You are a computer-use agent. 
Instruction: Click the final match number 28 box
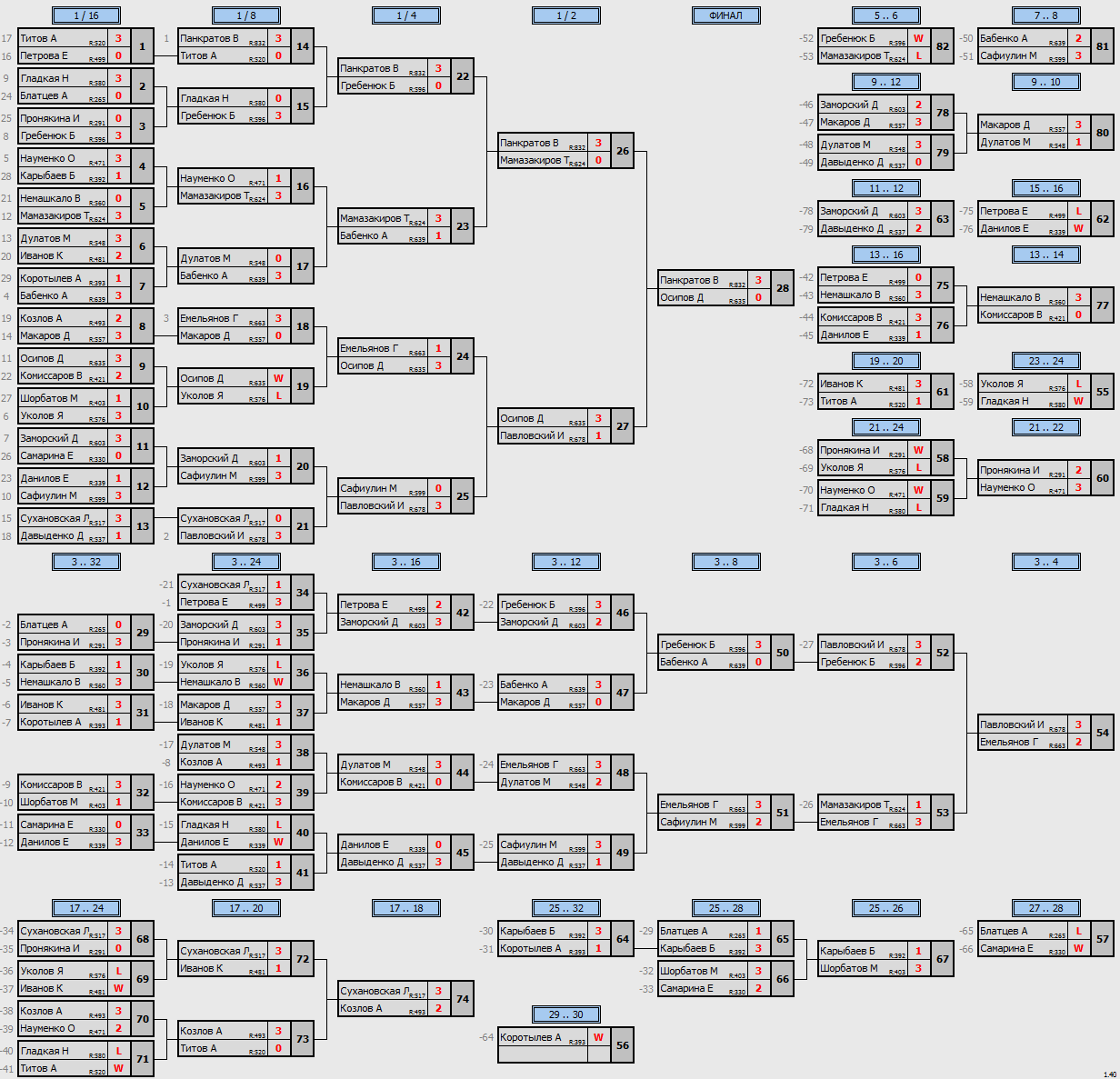click(x=783, y=288)
